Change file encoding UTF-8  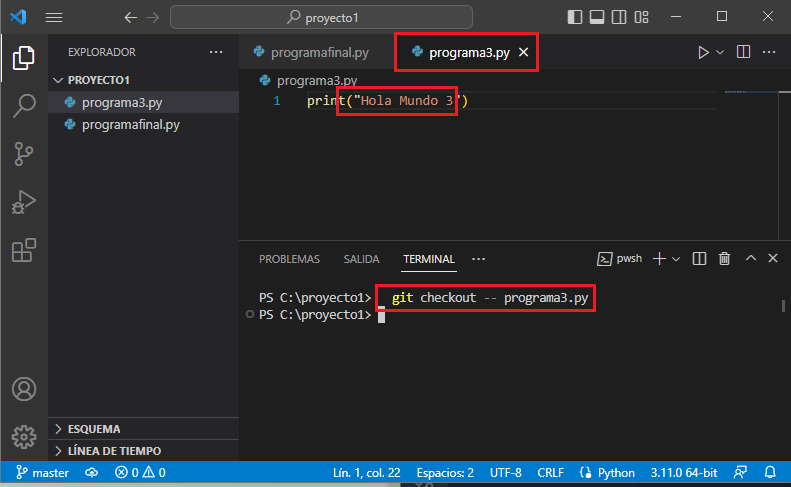click(505, 473)
